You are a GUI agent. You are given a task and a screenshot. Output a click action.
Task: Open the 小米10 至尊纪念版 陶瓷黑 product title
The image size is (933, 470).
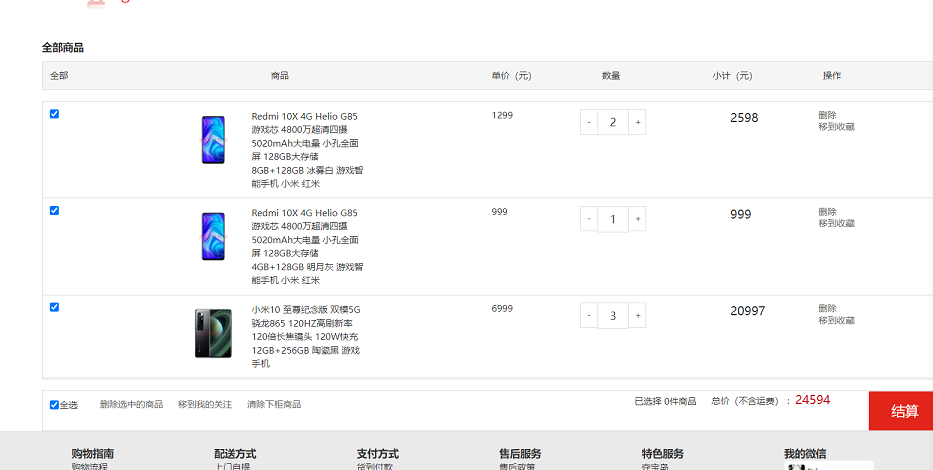[306, 337]
